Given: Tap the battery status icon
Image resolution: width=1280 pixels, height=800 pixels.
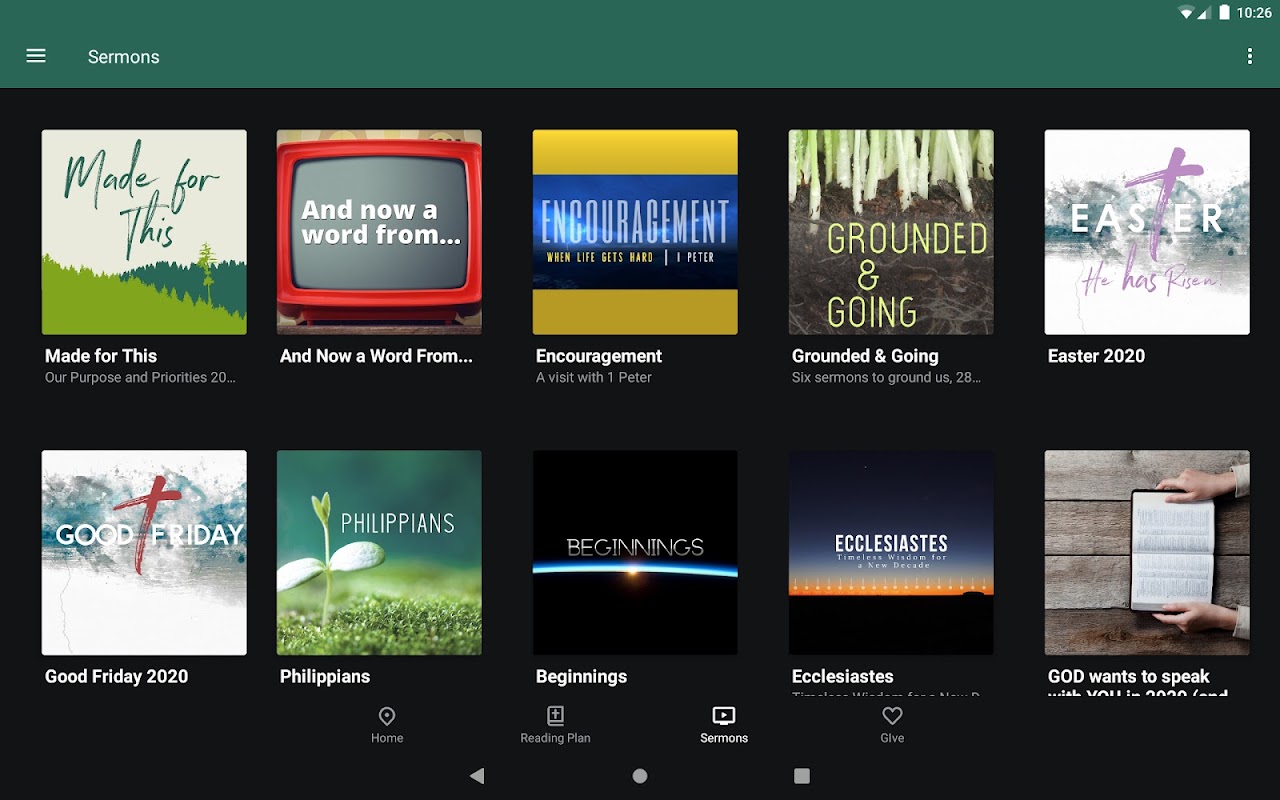Looking at the screenshot, I should pyautogui.click(x=1224, y=13).
